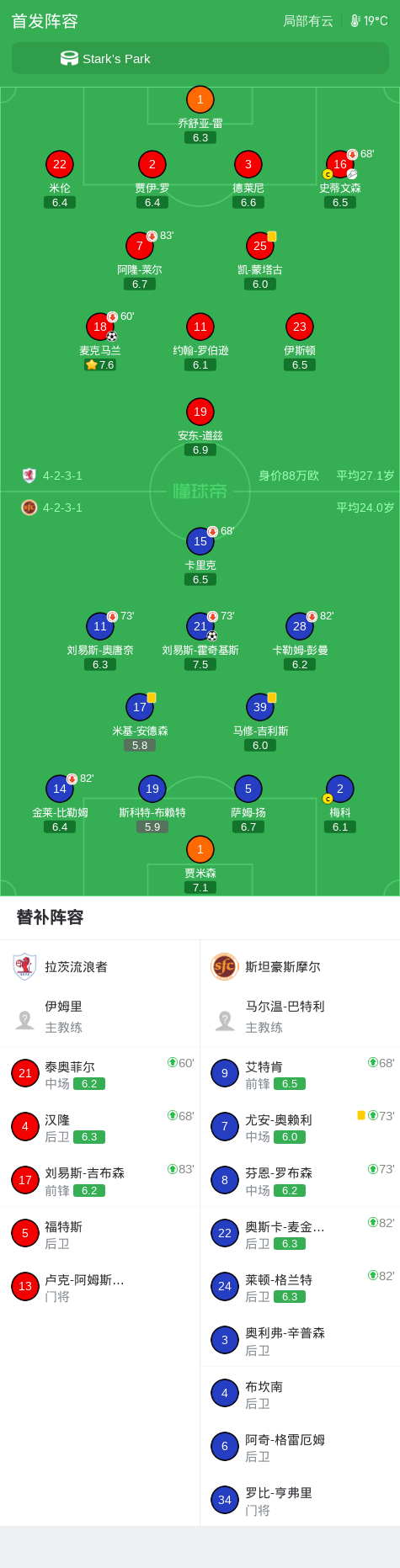Open substitute goalkeeper 罗比-亨弗里, number 34
The width and height of the screenshot is (400, 1568).
coord(300,1500)
